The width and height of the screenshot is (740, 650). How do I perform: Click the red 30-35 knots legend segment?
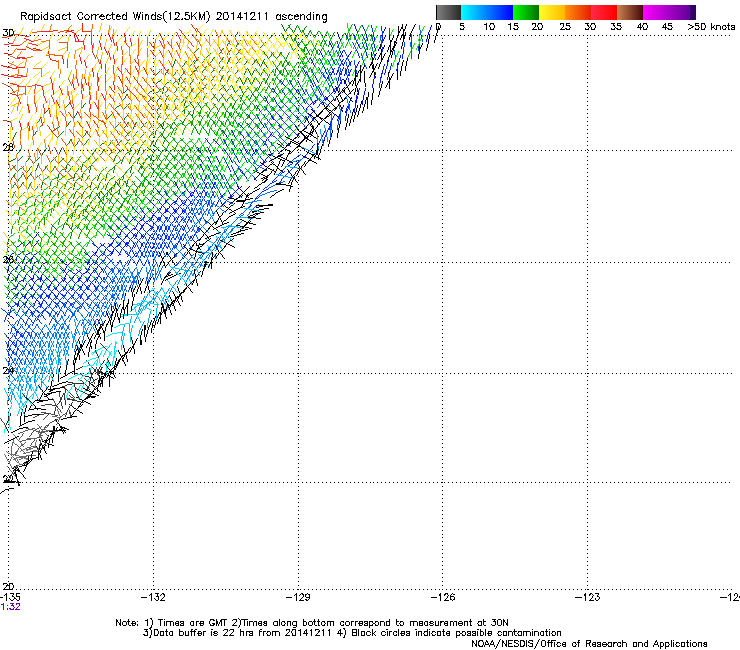604,12
